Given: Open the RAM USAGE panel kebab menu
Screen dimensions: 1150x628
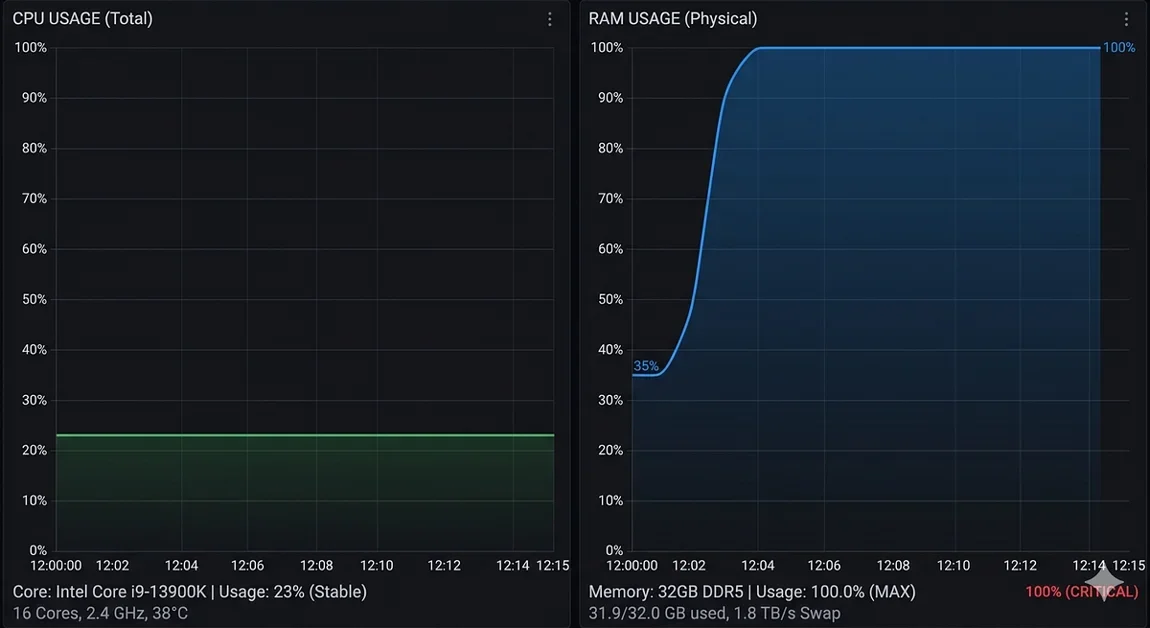Looking at the screenshot, I should click(1127, 19).
